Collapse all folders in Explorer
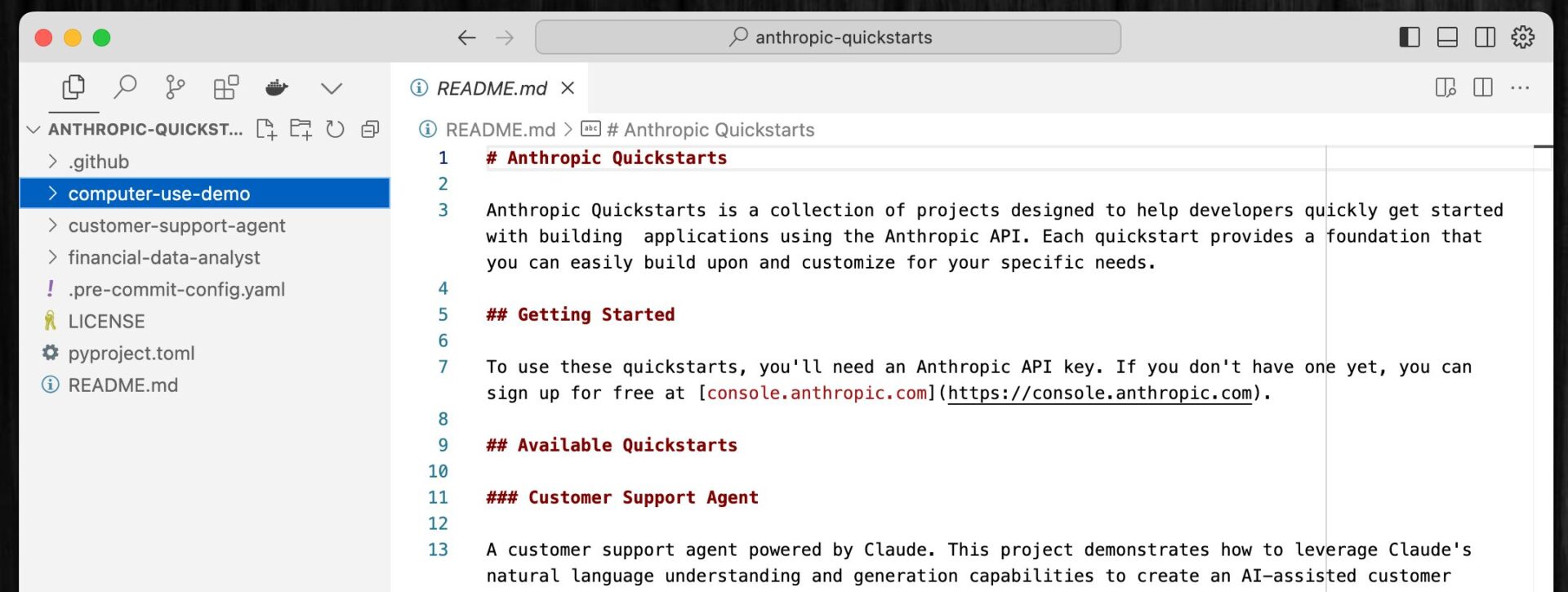 [370, 129]
